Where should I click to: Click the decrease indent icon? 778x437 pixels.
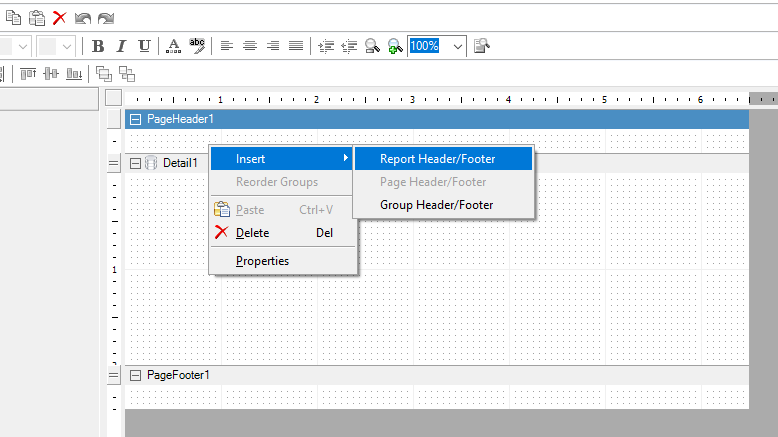(x=349, y=46)
